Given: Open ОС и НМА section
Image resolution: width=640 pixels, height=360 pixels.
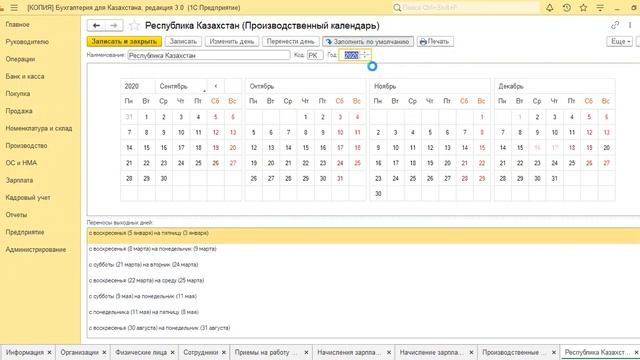Looking at the screenshot, I should [21, 163].
